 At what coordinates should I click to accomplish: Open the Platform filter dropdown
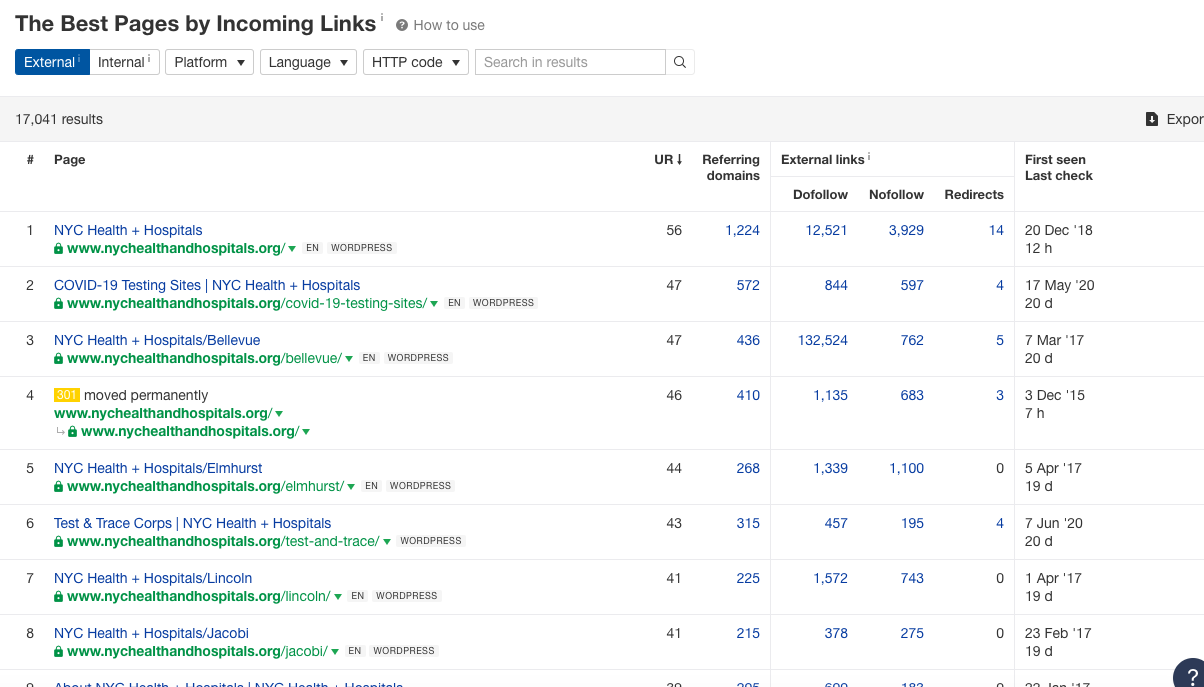210,62
